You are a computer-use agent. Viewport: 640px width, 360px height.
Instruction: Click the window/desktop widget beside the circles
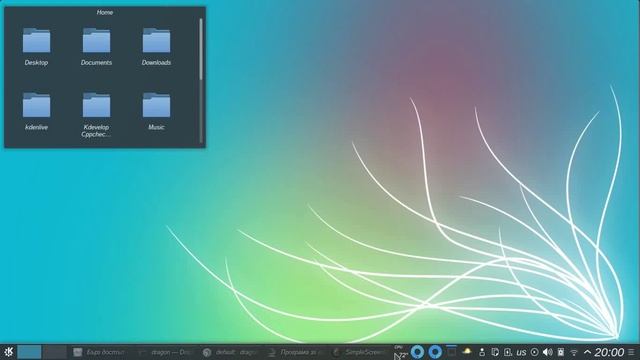click(451, 351)
